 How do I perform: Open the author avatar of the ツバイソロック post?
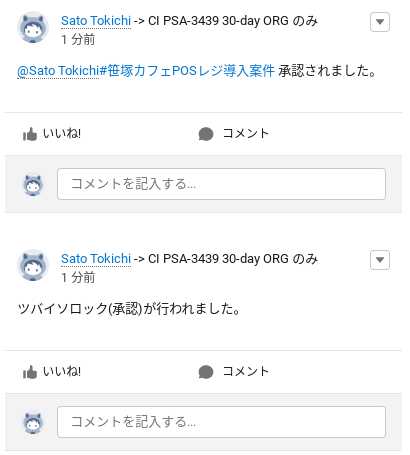point(33,265)
